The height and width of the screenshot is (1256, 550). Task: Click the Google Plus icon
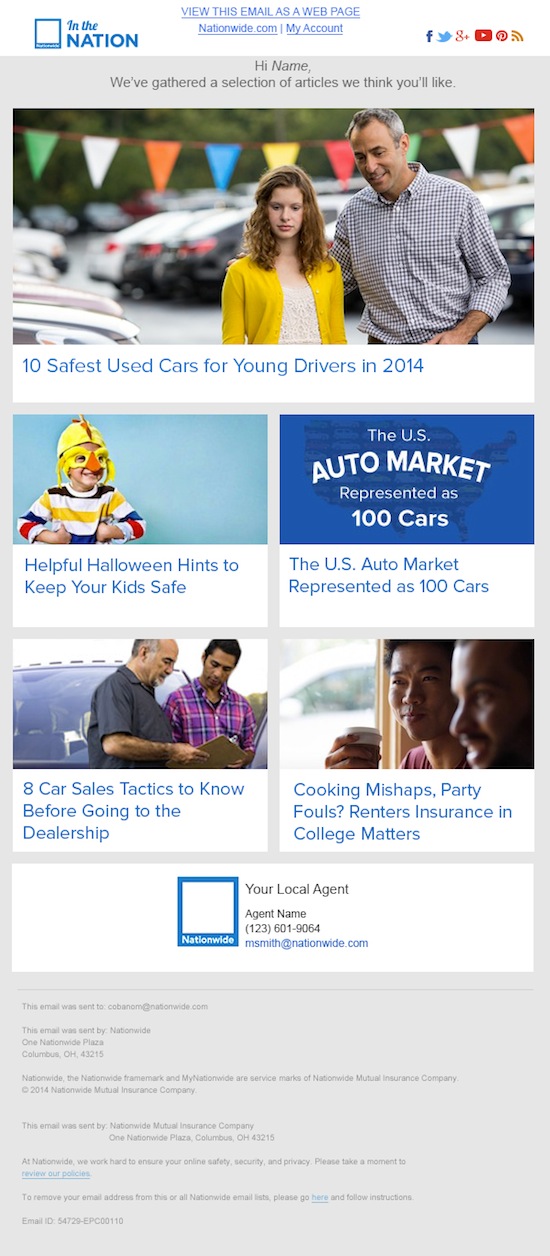462,36
